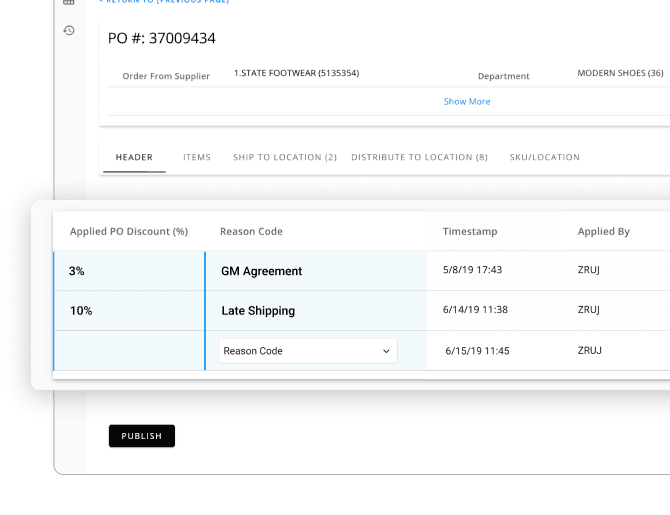Open the Reason Code dropdown
The image size is (670, 515).
(308, 351)
